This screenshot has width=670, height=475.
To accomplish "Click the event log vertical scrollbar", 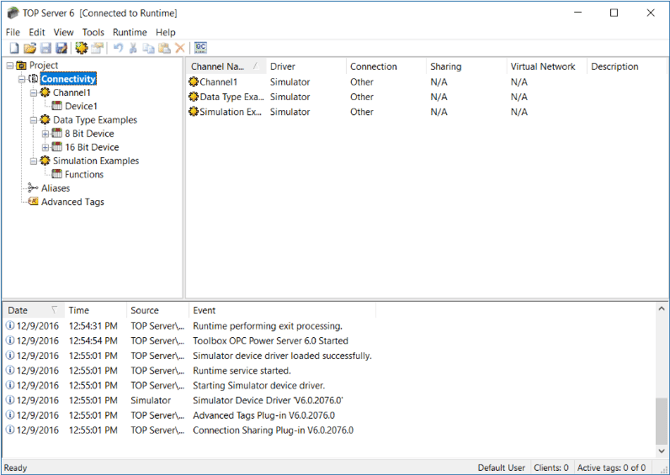I will click(x=660, y=420).
